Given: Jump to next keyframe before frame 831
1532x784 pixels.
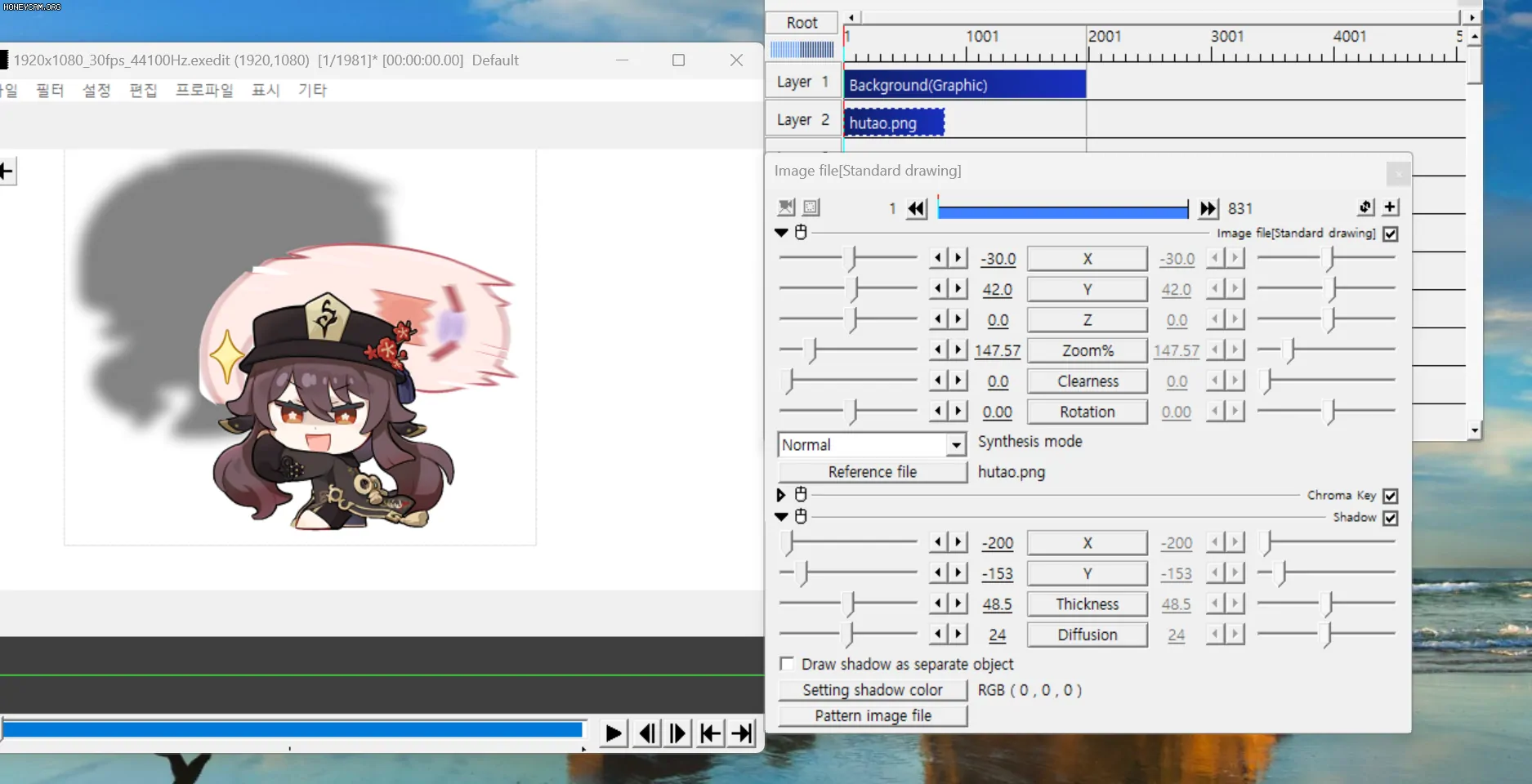Looking at the screenshot, I should [1208, 208].
